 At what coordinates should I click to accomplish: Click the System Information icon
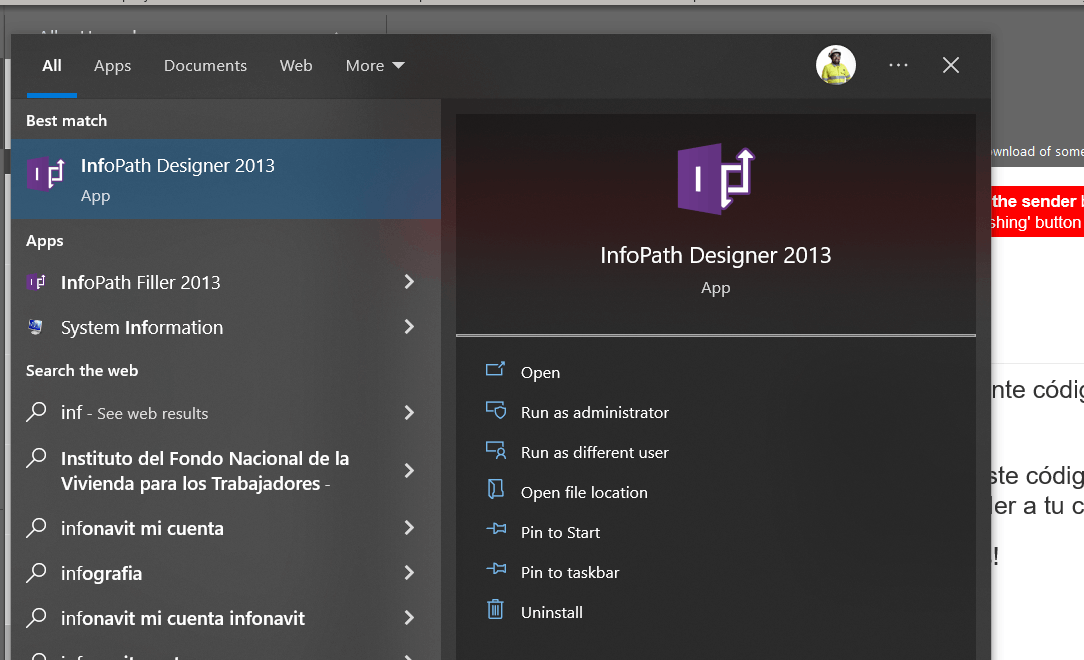click(36, 326)
